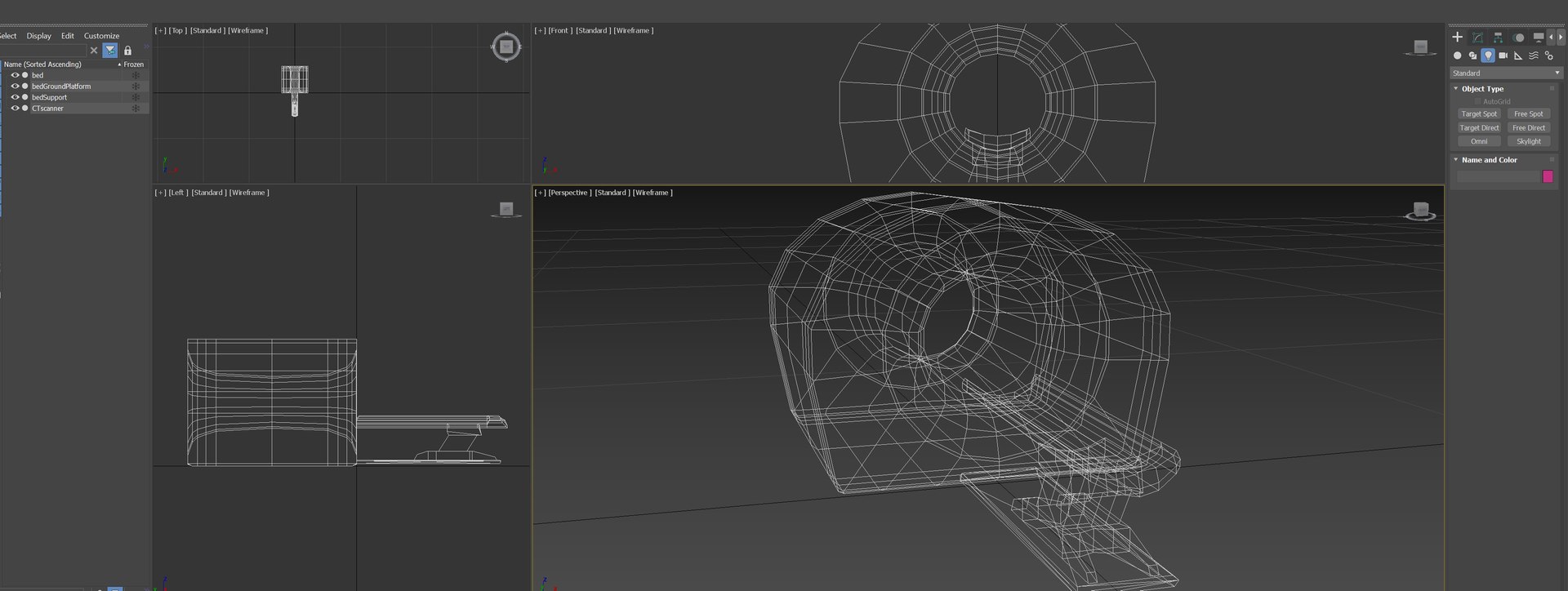Select the Geometry category sphere icon
Viewport: 1568px width, 591px height.
[1457, 56]
